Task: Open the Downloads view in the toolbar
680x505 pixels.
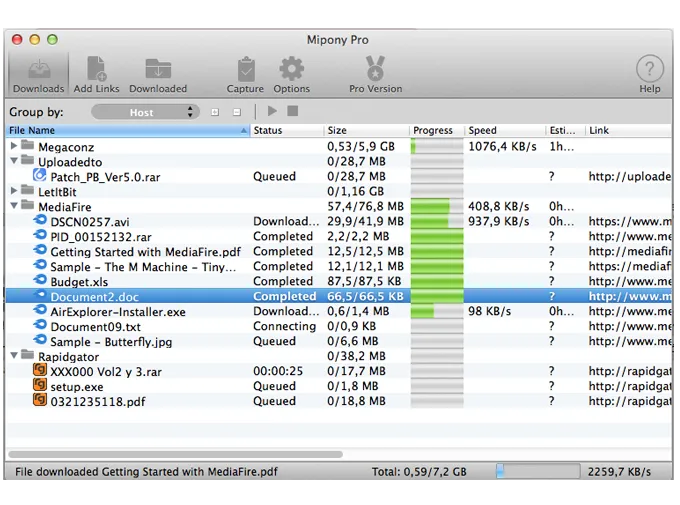Action: (39, 75)
